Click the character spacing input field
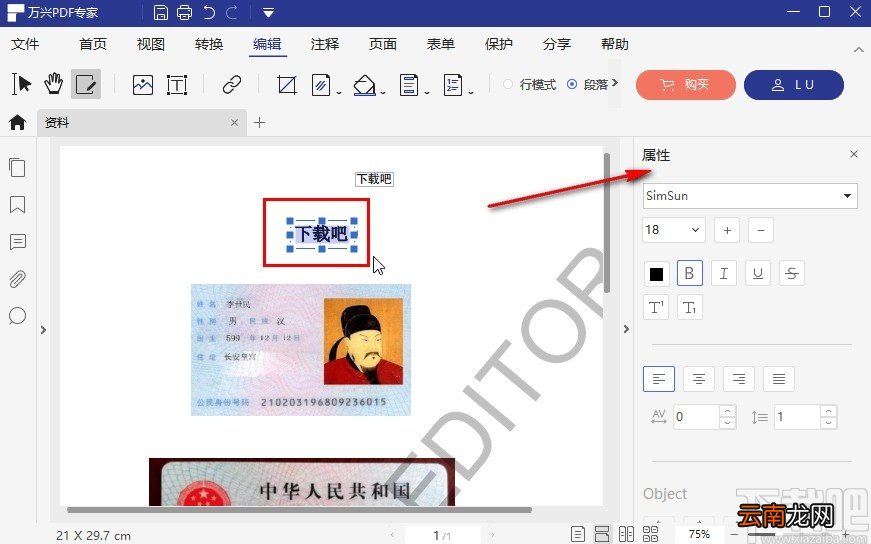Image resolution: width=871 pixels, height=544 pixels. click(x=697, y=416)
